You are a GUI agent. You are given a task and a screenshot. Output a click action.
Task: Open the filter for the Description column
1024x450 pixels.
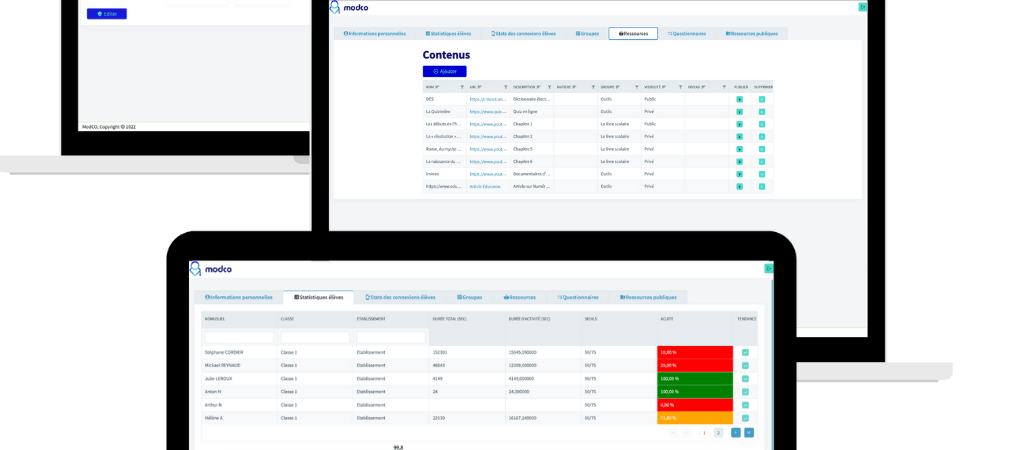(550, 87)
